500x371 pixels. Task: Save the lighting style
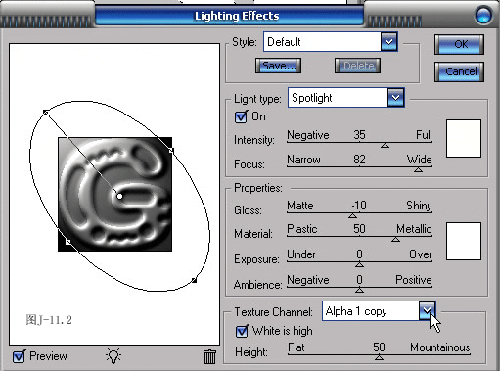278,66
